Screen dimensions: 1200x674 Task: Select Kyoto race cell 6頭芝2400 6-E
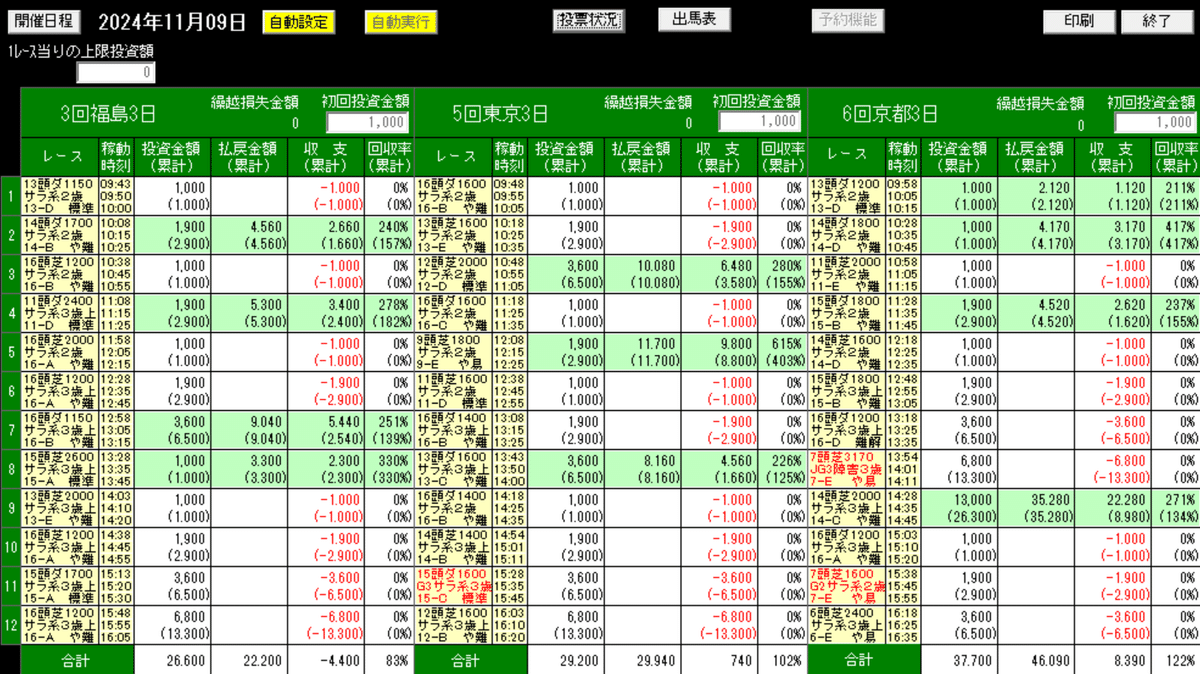[x=846, y=626]
